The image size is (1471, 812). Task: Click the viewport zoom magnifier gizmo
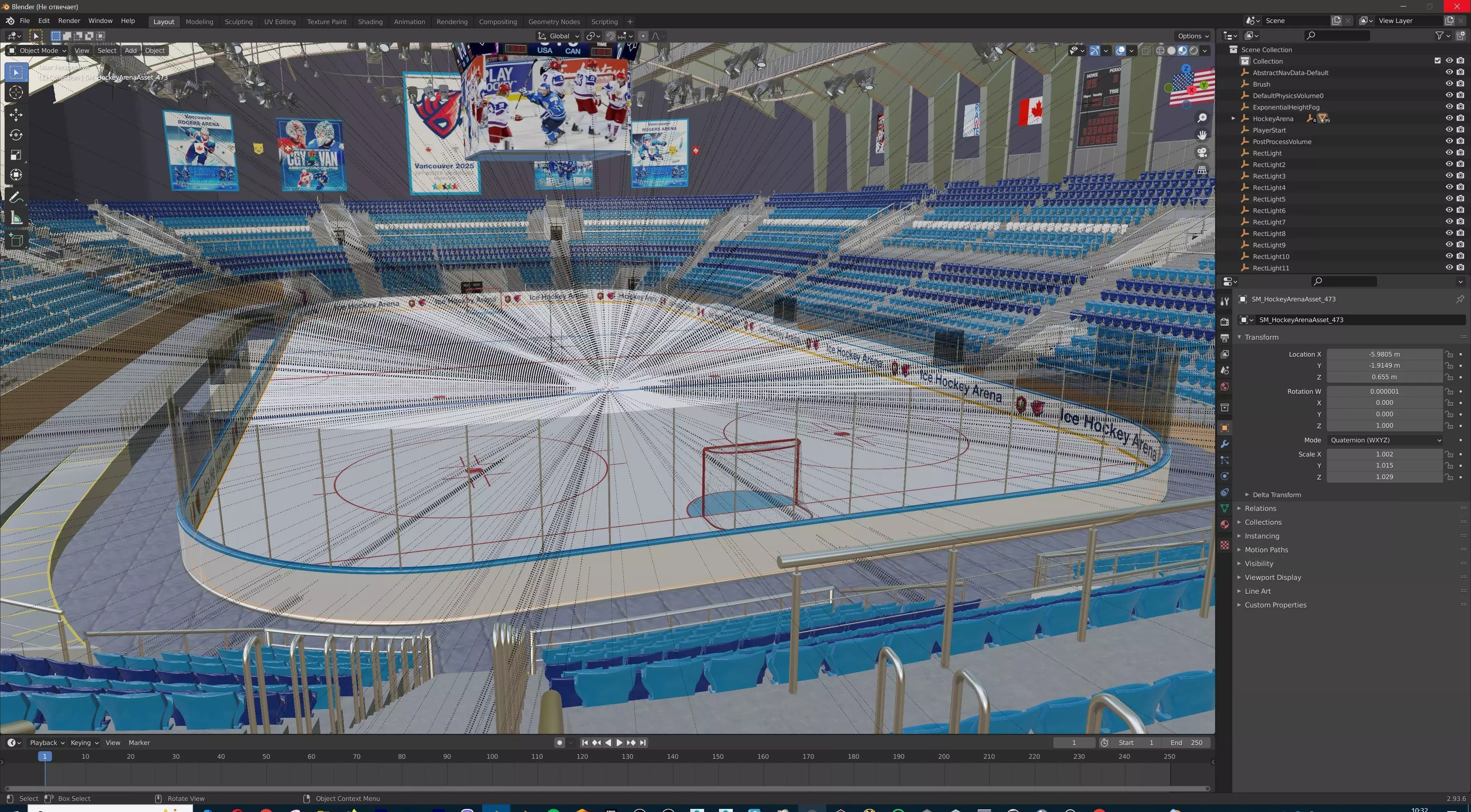point(1202,118)
